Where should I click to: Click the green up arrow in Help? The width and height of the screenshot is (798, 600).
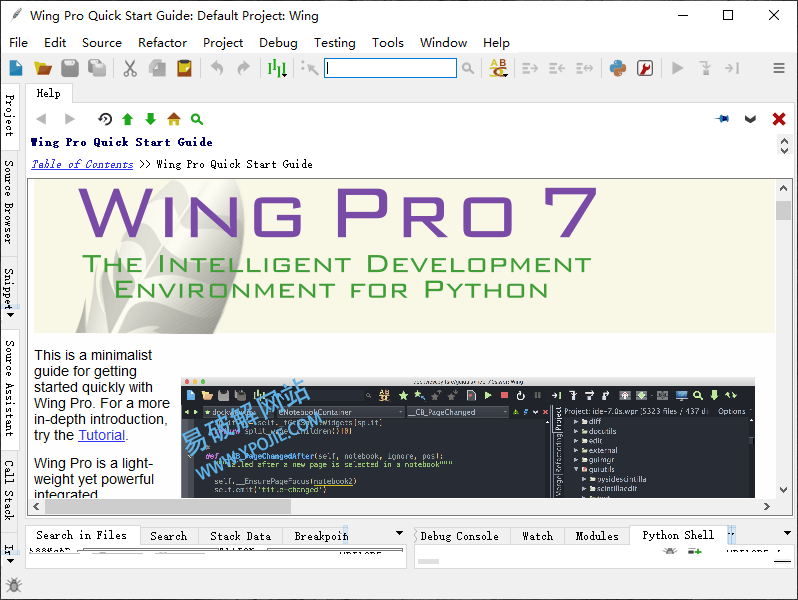pyautogui.click(x=127, y=119)
